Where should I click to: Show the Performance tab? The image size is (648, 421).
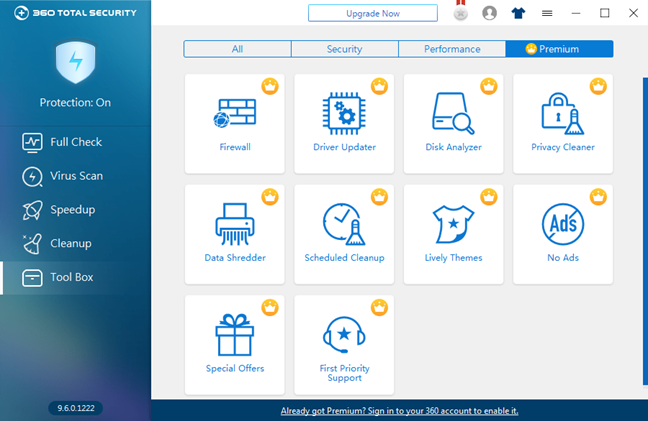pyautogui.click(x=452, y=49)
